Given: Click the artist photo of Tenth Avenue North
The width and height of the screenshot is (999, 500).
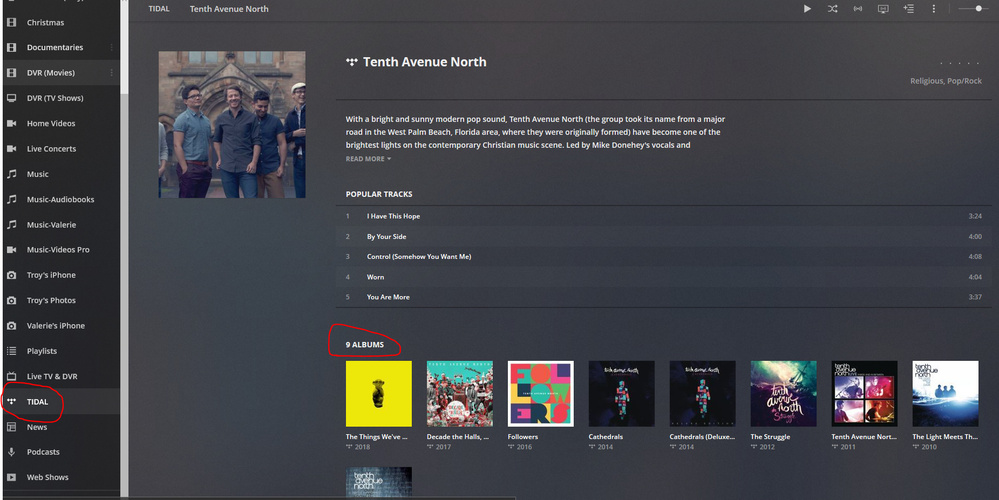Looking at the screenshot, I should click(232, 125).
